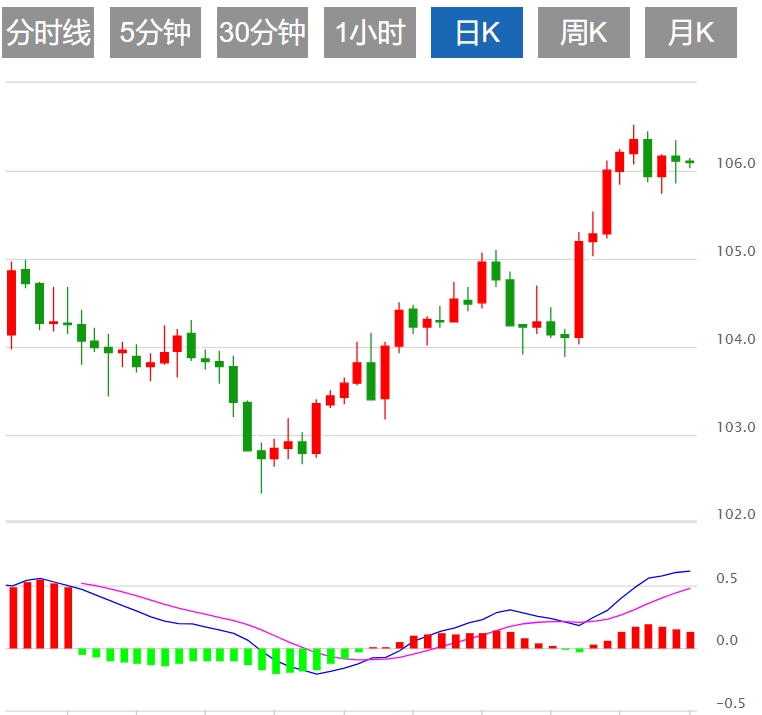Click the deepest green MACD histogram bar

click(276, 661)
